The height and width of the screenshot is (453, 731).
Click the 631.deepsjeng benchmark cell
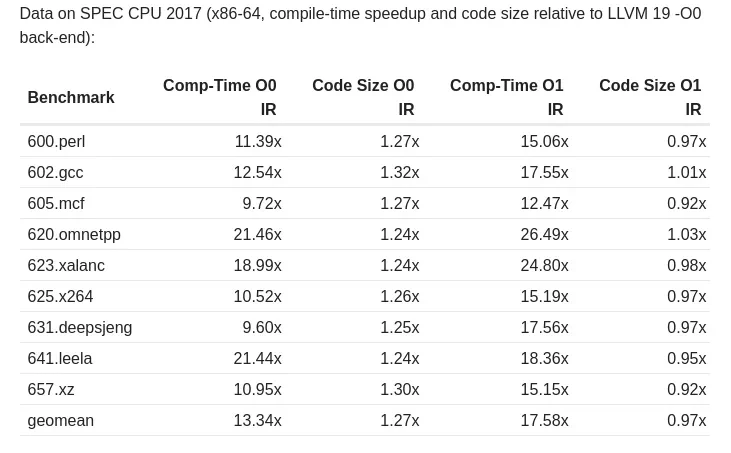tap(80, 328)
